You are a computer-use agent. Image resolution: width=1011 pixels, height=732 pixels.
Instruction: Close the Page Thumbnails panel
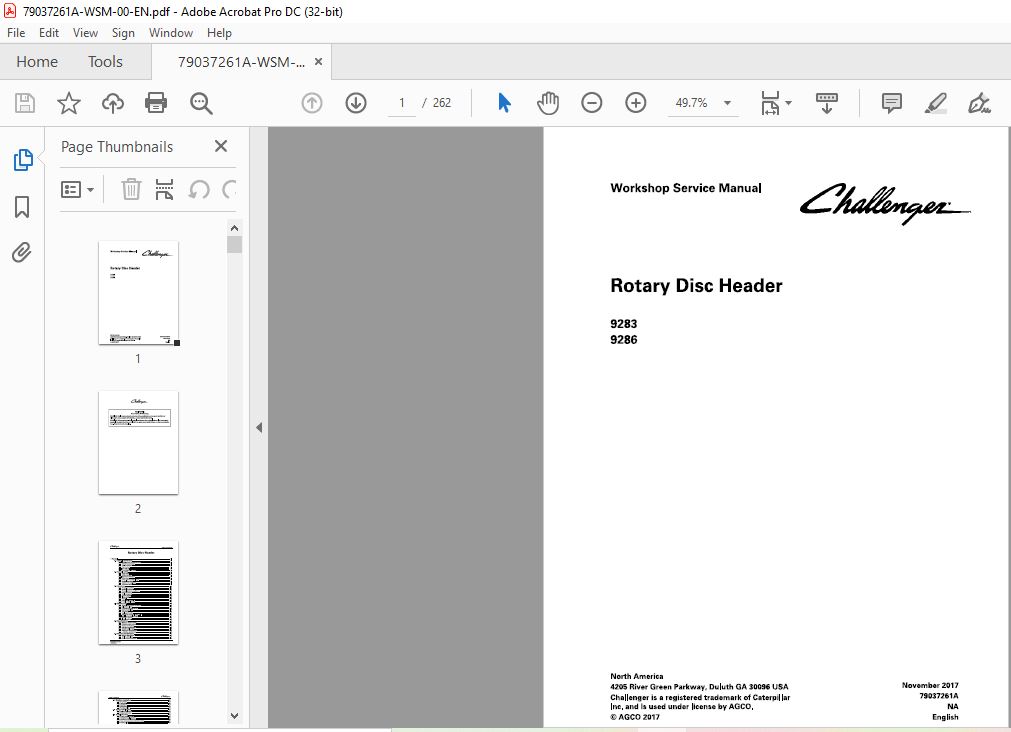click(x=221, y=146)
